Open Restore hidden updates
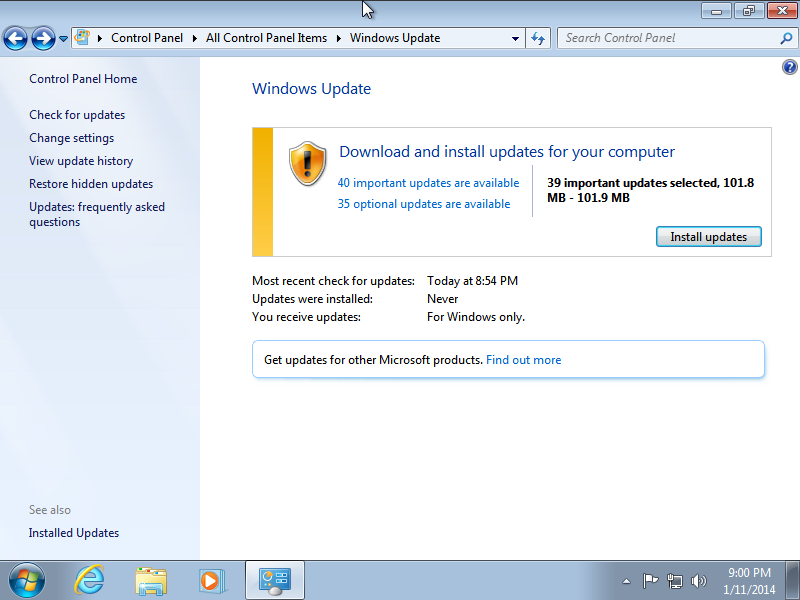Image resolution: width=800 pixels, height=600 pixels. coord(91,184)
